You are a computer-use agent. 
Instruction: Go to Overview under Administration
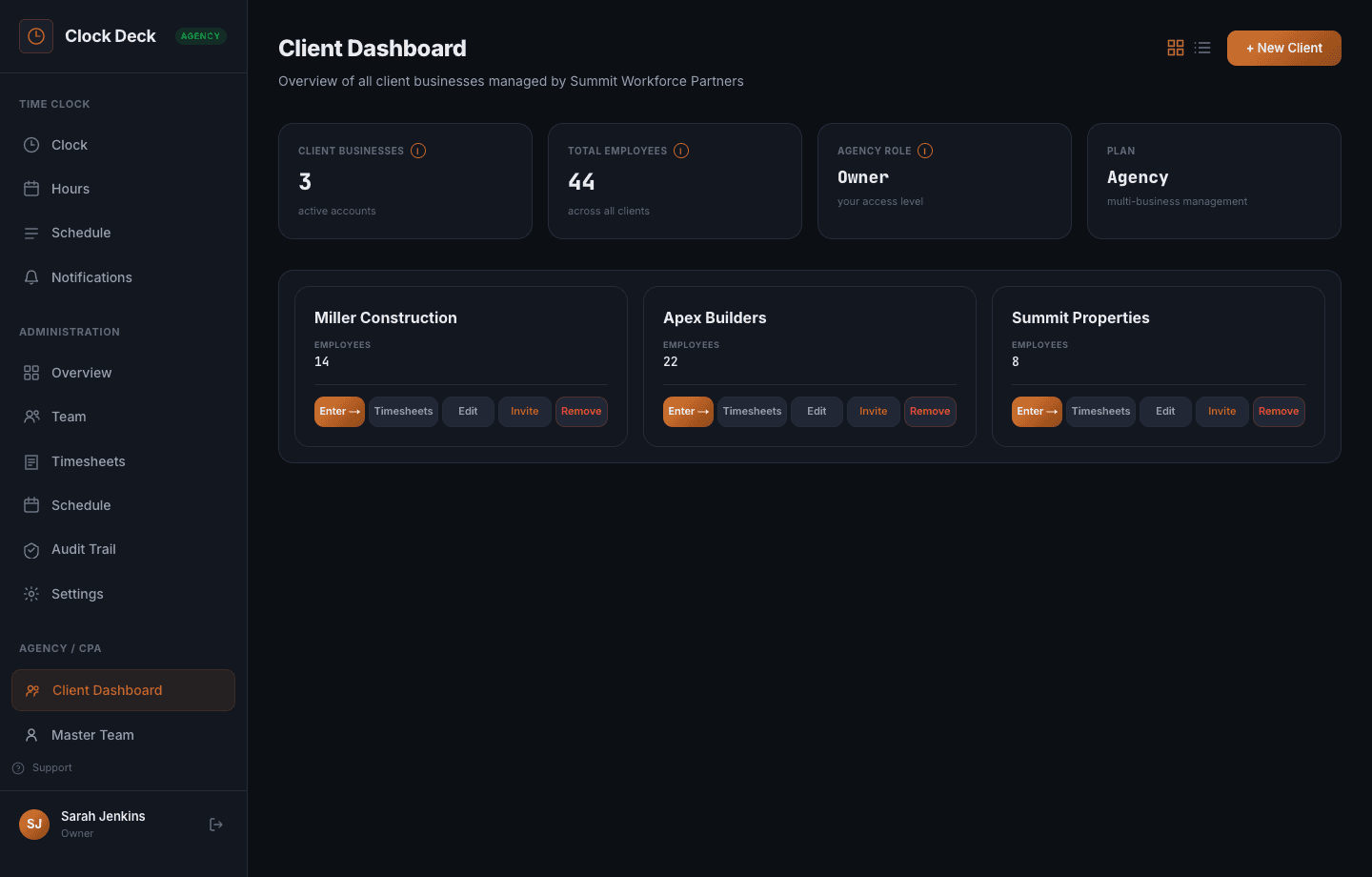pos(123,373)
